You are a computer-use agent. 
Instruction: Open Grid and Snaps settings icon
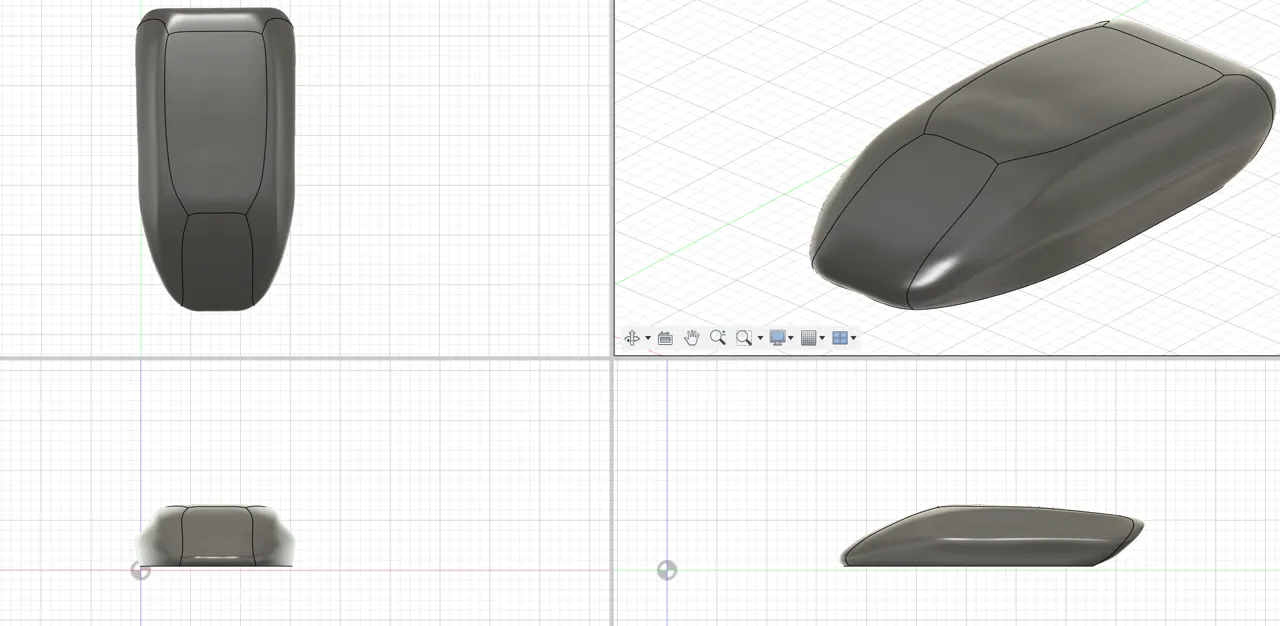(809, 338)
